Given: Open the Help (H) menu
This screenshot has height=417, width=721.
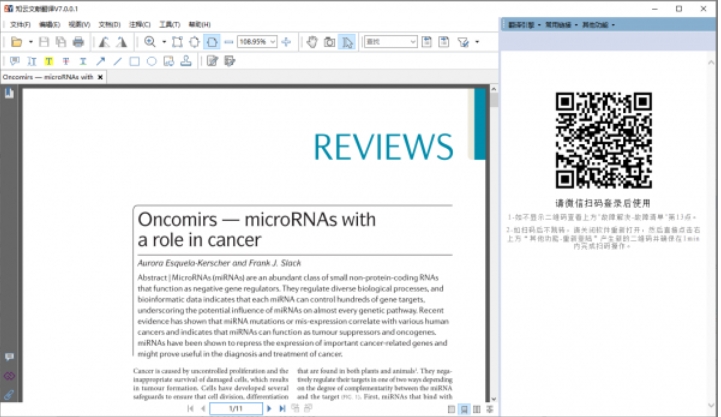Looking at the screenshot, I should pos(200,24).
